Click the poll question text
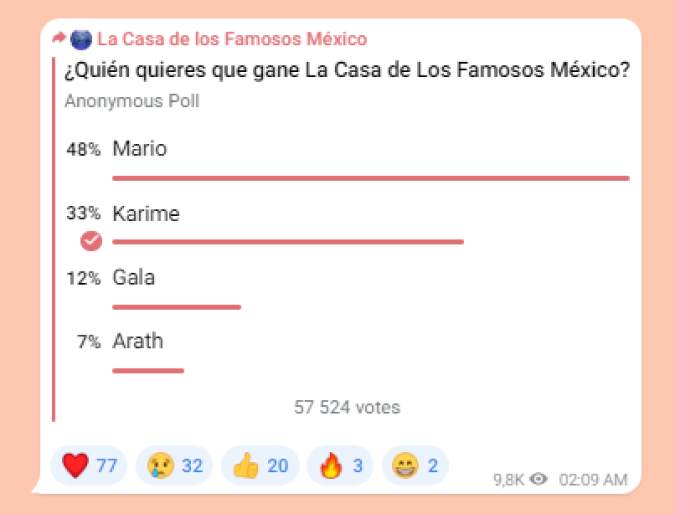Image resolution: width=675 pixels, height=514 pixels. pos(347,70)
